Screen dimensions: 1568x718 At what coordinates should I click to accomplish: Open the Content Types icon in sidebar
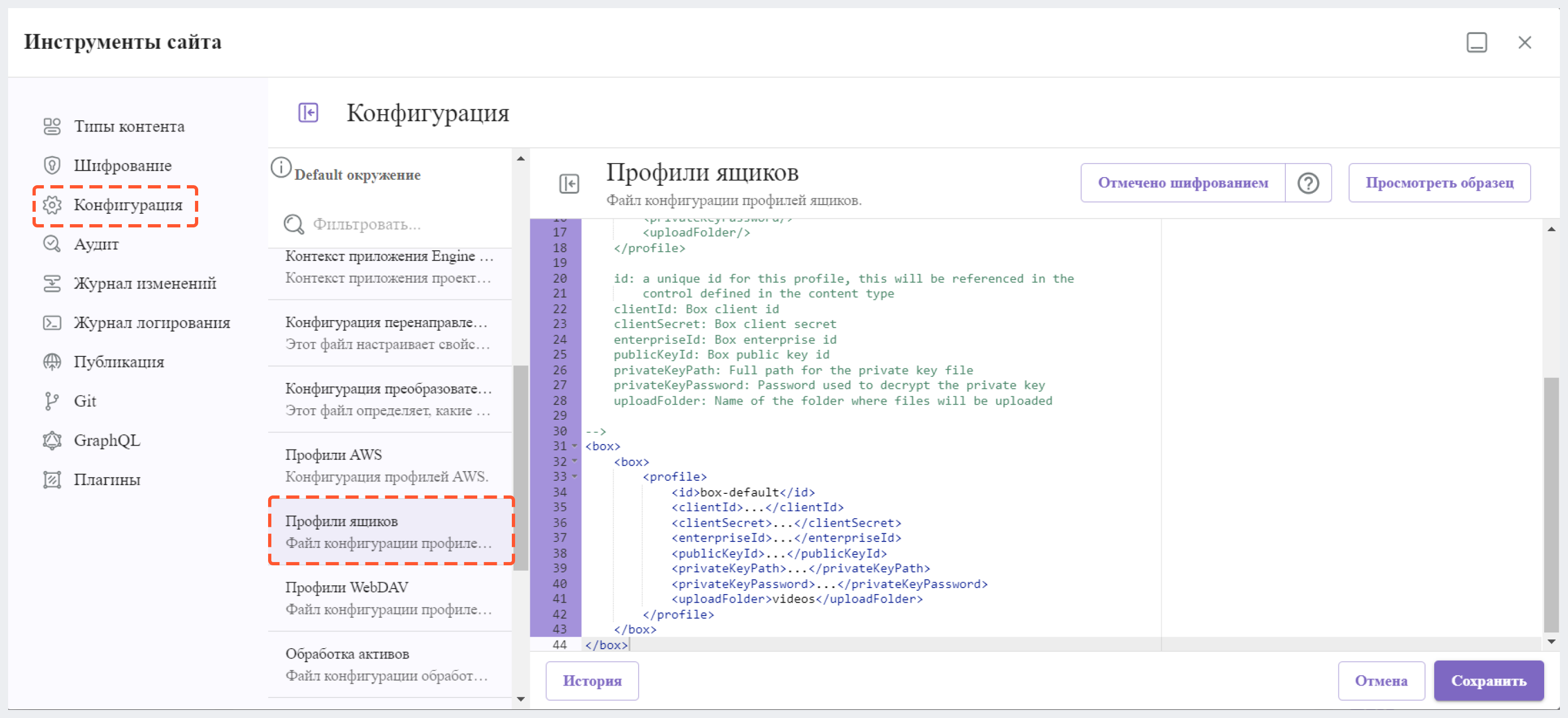[53, 126]
